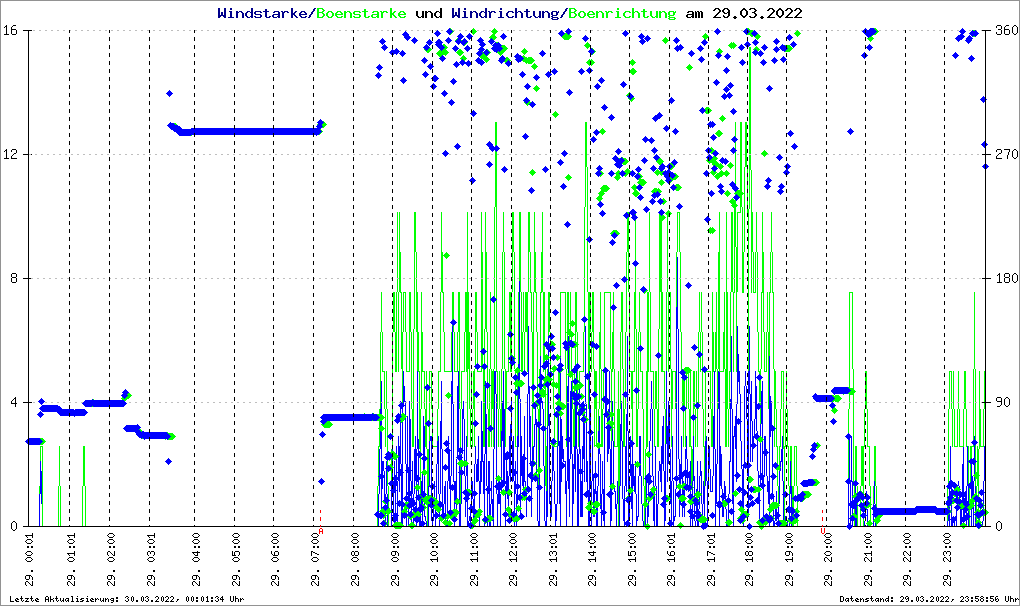This screenshot has width=1020, height=606.
Task: Click the time label 29. 15:00
Action: [632, 560]
